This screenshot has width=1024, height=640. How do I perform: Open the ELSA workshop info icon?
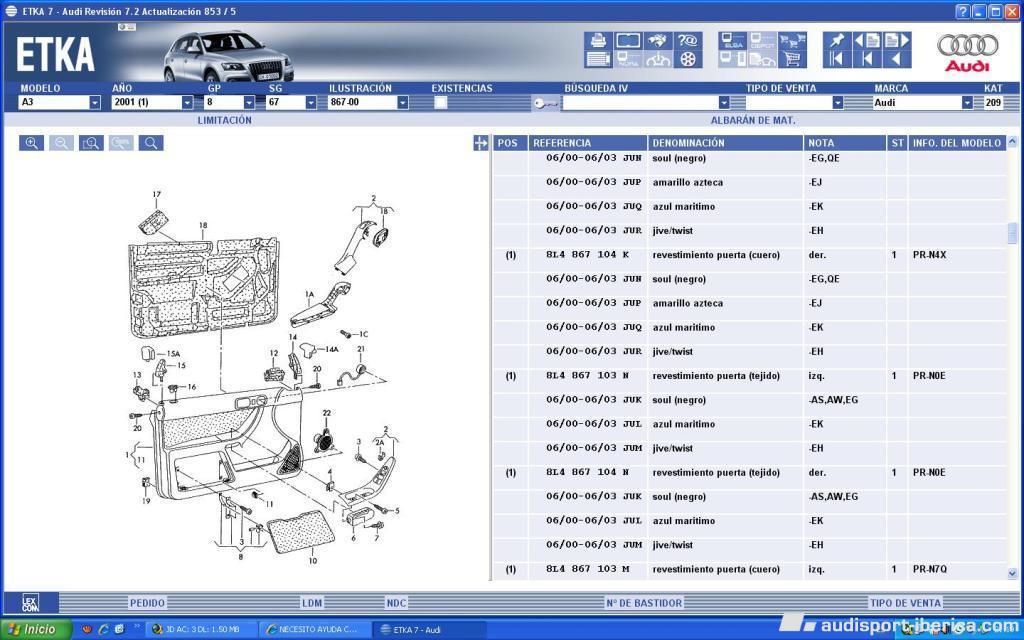733,40
